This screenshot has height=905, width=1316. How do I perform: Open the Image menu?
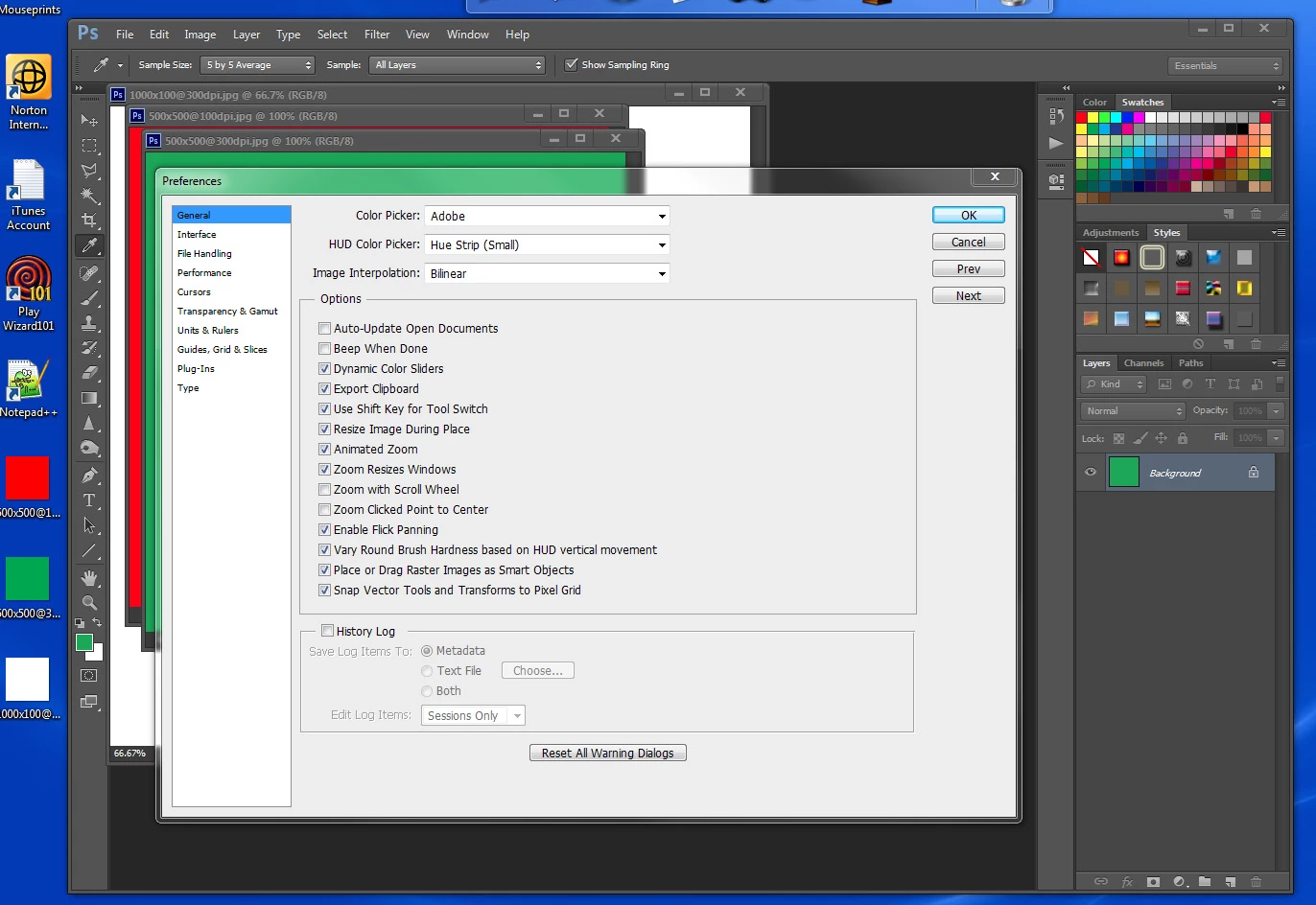[x=200, y=35]
